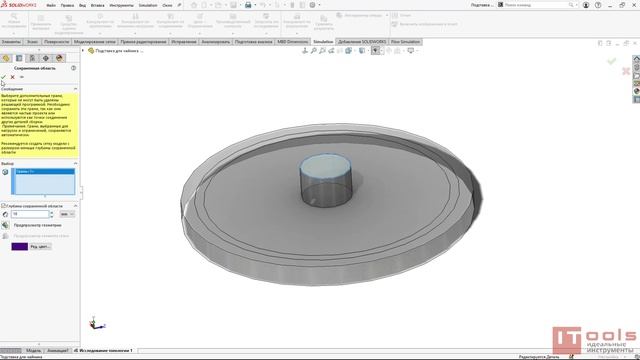Open help for the Preserved Region panel

(73, 68)
